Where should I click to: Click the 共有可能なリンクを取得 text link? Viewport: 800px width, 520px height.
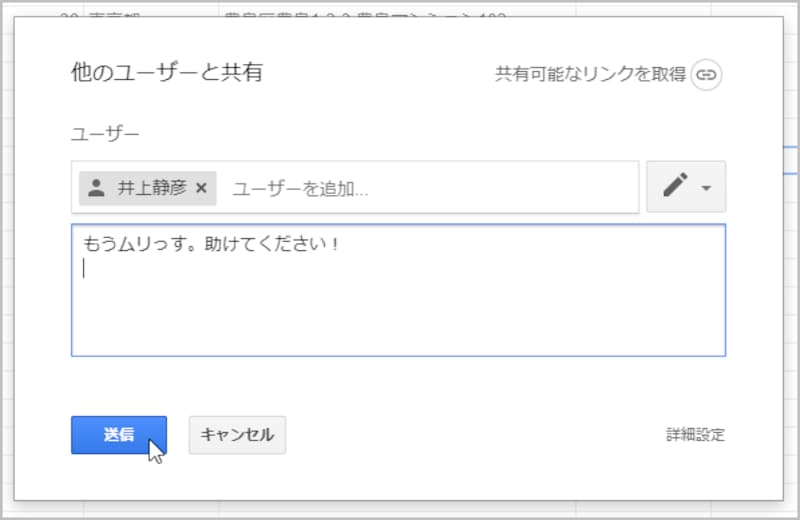590,75
